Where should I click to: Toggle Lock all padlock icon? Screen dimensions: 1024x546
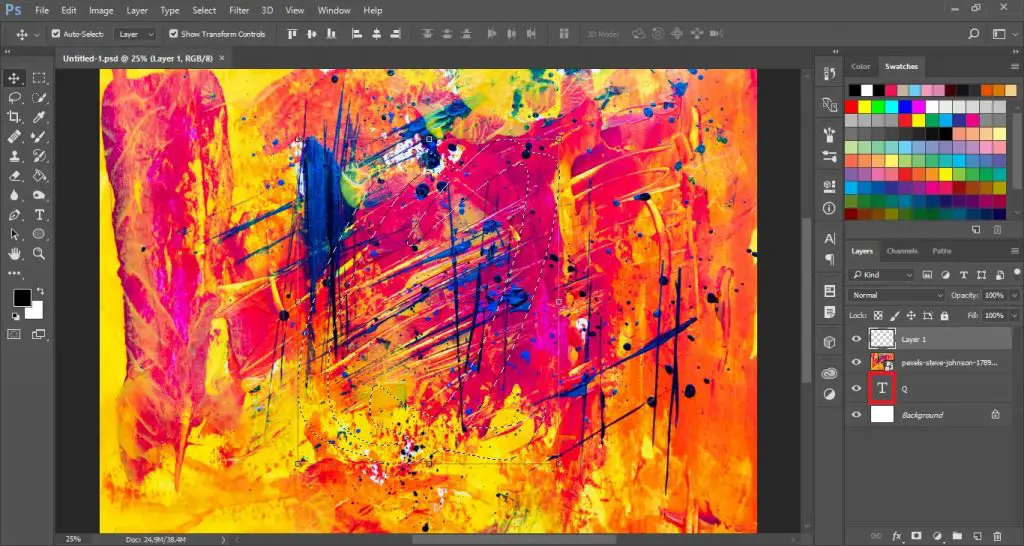click(944, 315)
